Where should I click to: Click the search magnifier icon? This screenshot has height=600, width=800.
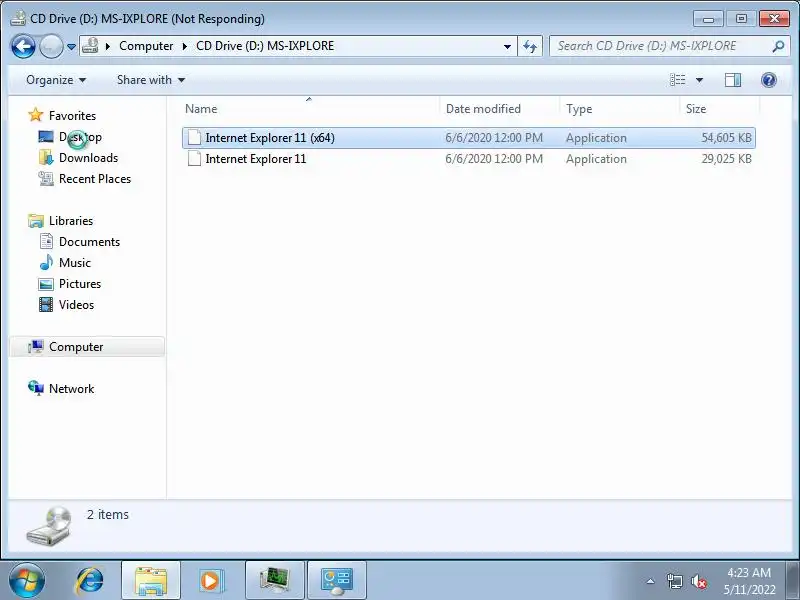pos(778,46)
